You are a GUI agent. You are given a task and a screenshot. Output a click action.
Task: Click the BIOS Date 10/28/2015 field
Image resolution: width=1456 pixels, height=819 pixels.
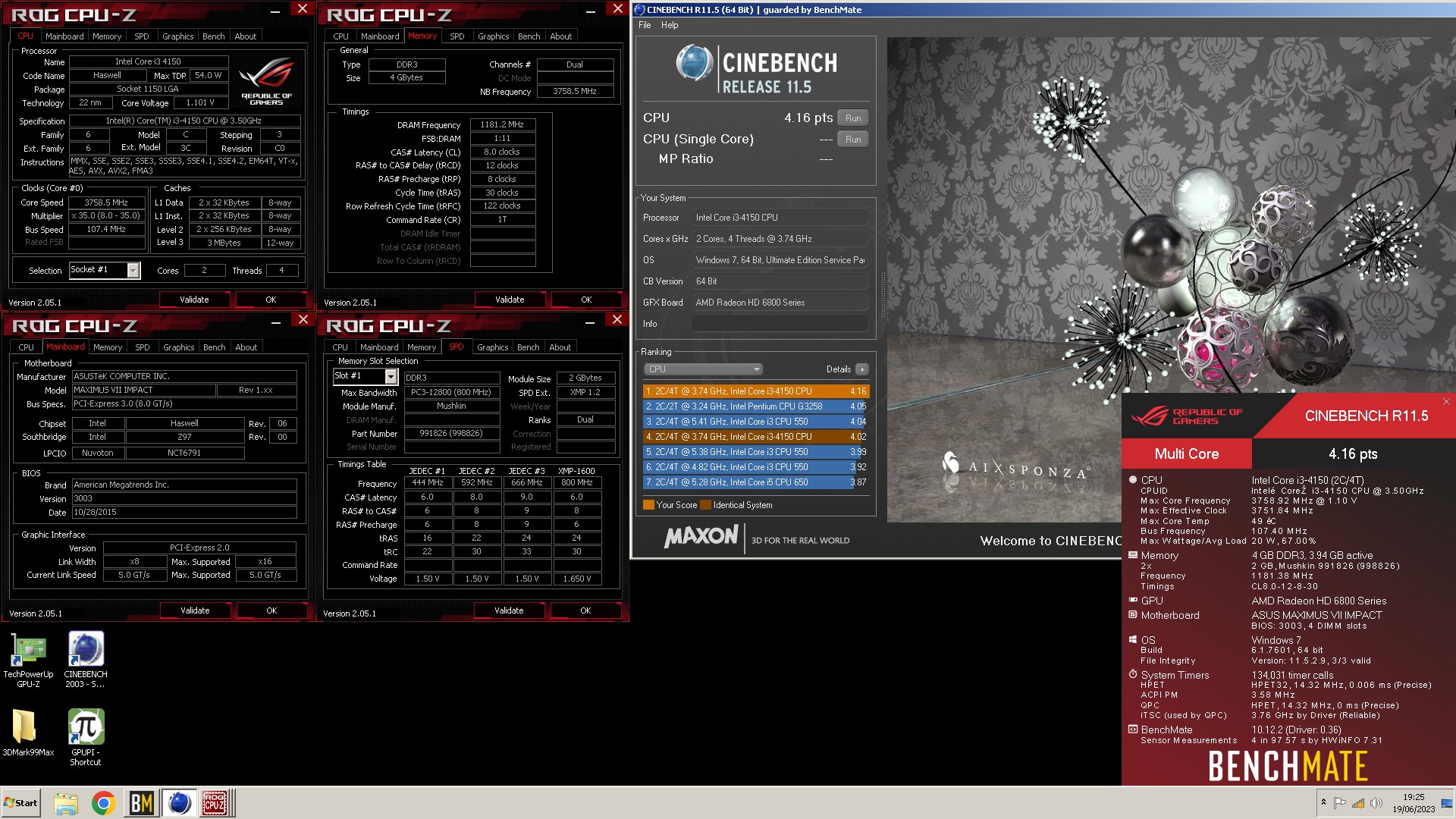(x=184, y=513)
